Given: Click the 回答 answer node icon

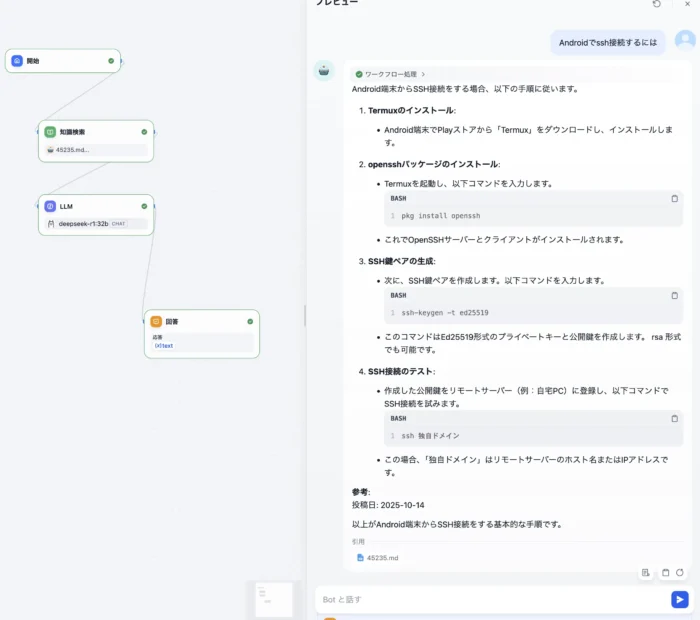Looking at the screenshot, I should [x=156, y=321].
